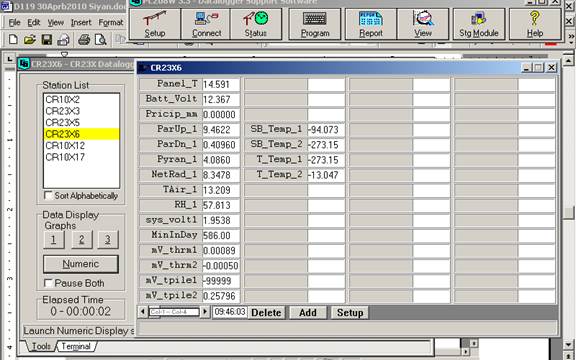Click the ParDn_1 value 0.40960

coord(221,145)
